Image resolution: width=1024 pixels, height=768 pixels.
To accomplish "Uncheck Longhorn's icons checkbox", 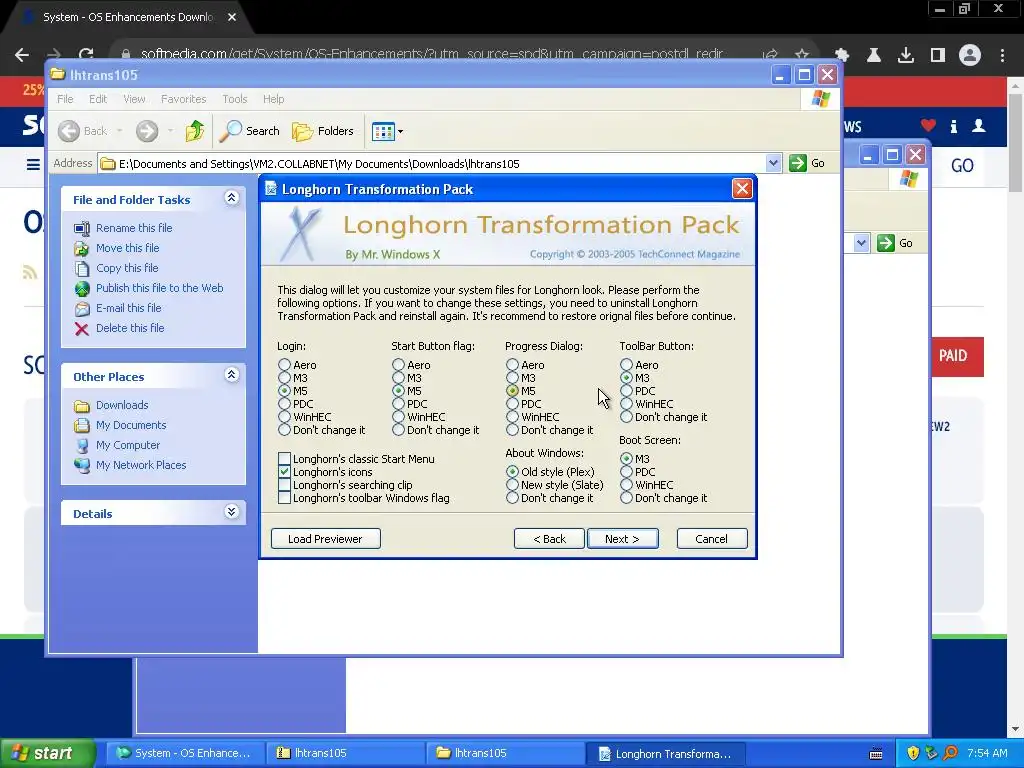I will point(284,472).
